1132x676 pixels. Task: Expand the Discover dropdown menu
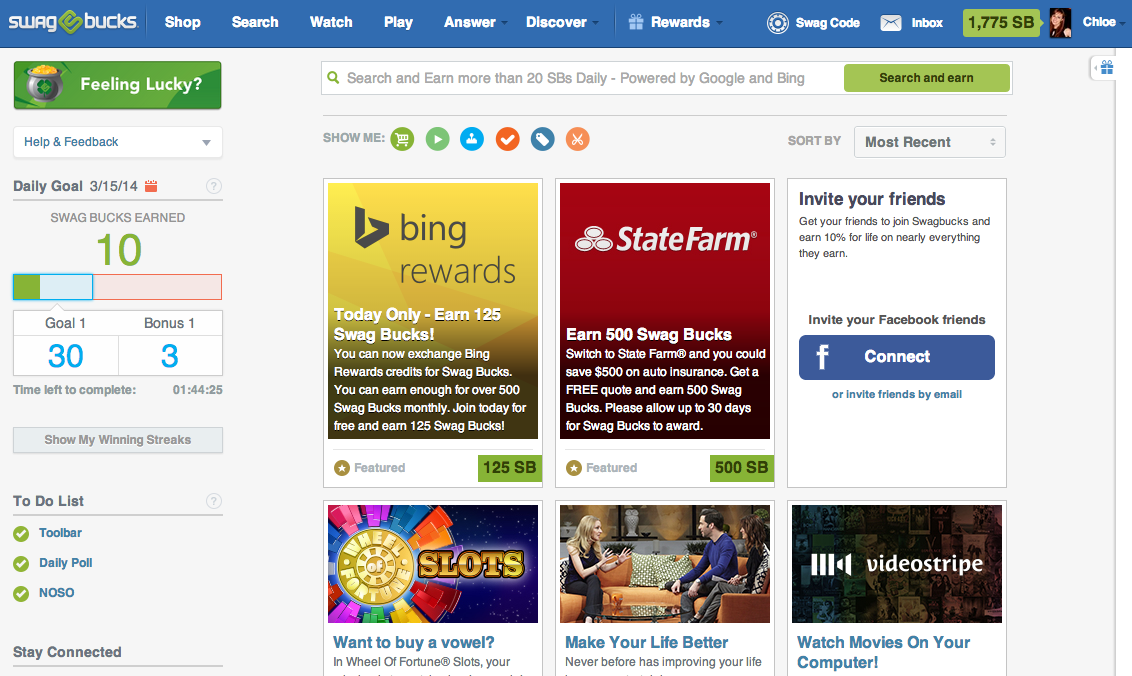[x=562, y=22]
